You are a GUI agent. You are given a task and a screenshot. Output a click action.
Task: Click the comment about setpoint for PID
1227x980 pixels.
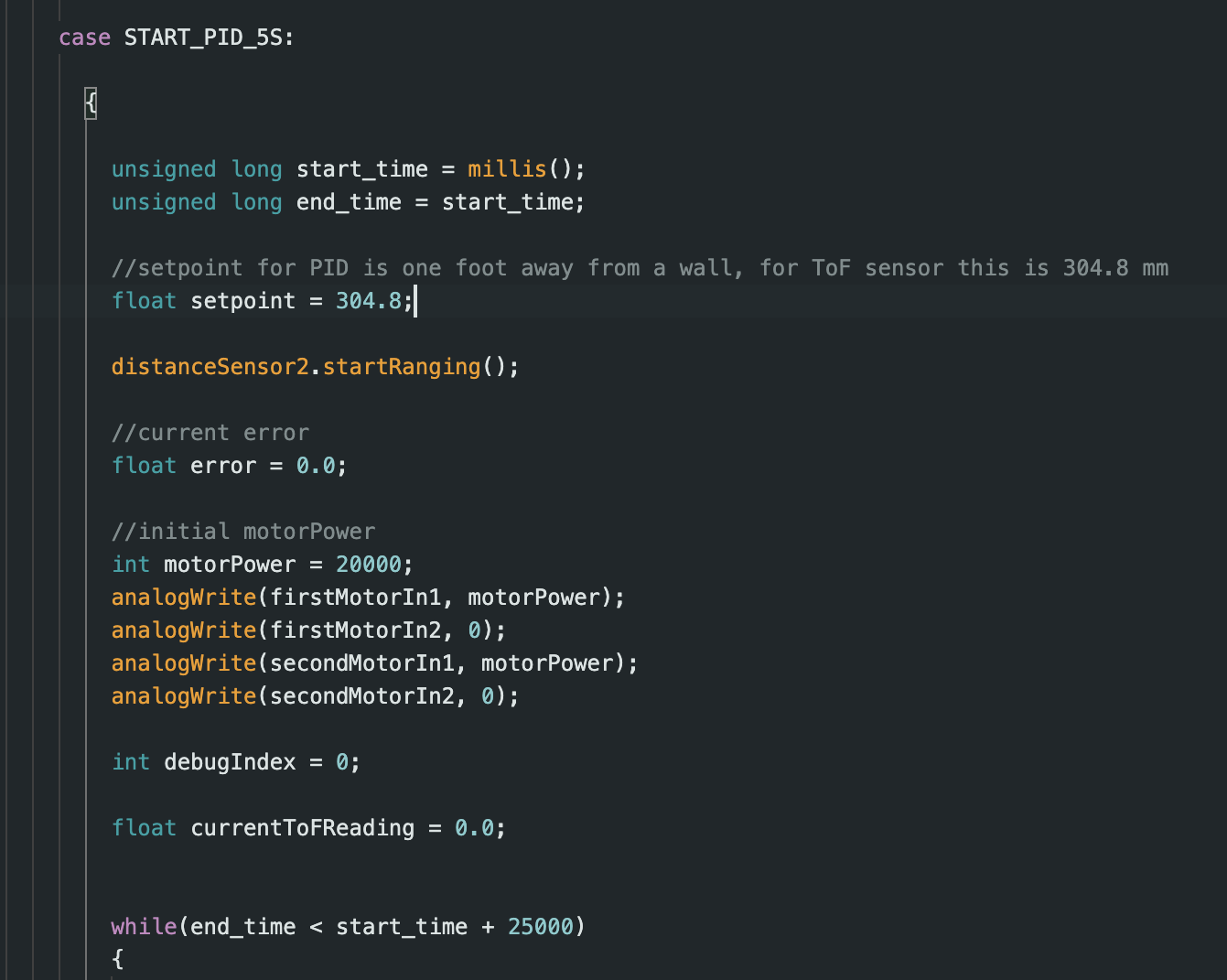[639, 268]
